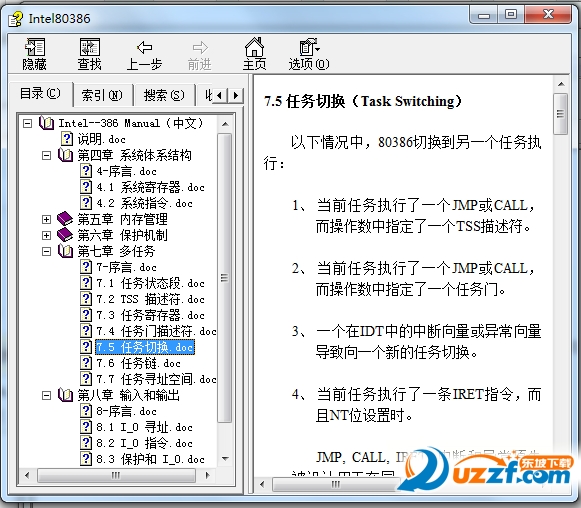Click the topic icon beside 8.2 I_O 指令.doc
Image resolution: width=581 pixels, height=508 pixels.
click(86, 443)
